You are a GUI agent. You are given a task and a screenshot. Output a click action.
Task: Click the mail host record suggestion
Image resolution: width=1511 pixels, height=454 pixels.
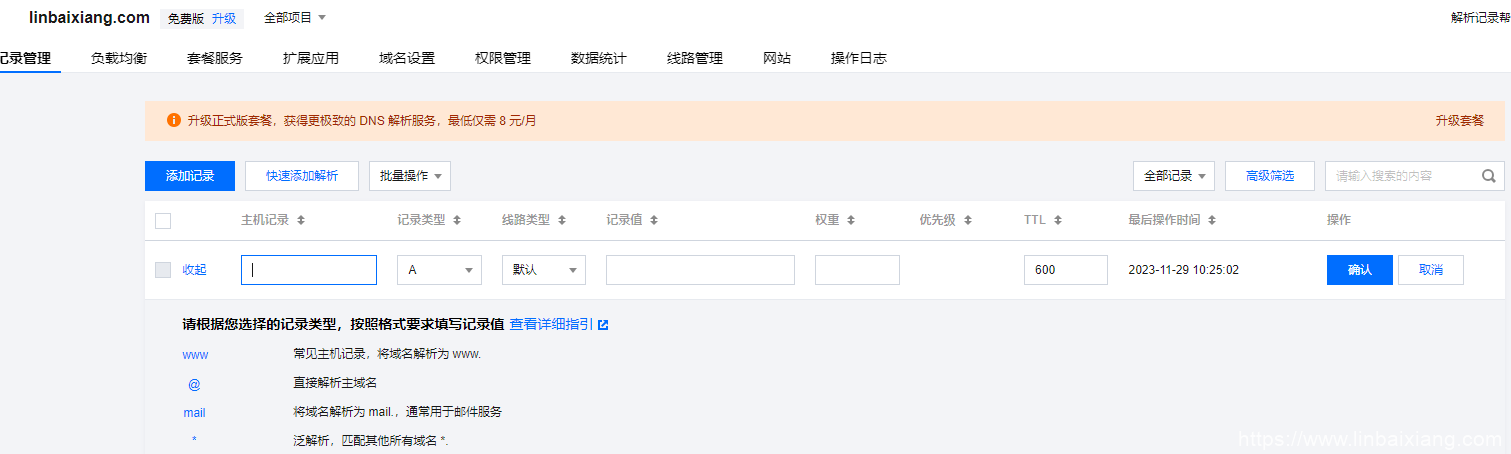tap(194, 412)
